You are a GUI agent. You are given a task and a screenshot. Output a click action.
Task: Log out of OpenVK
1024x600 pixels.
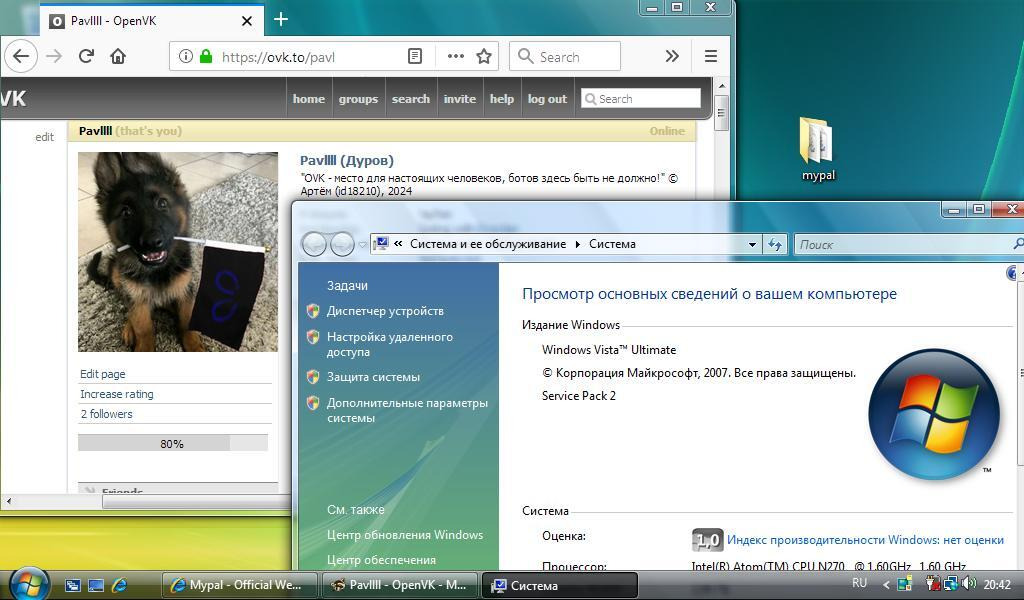coord(547,99)
